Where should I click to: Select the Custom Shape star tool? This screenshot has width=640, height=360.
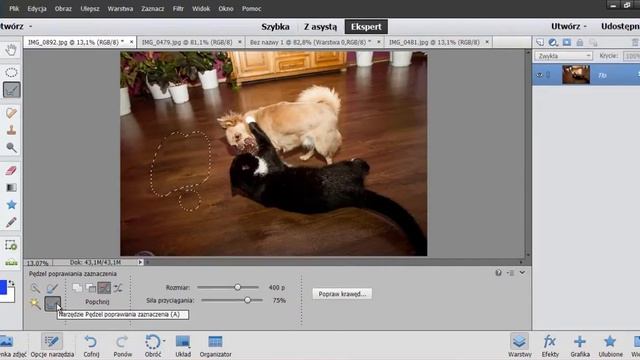coord(11,204)
